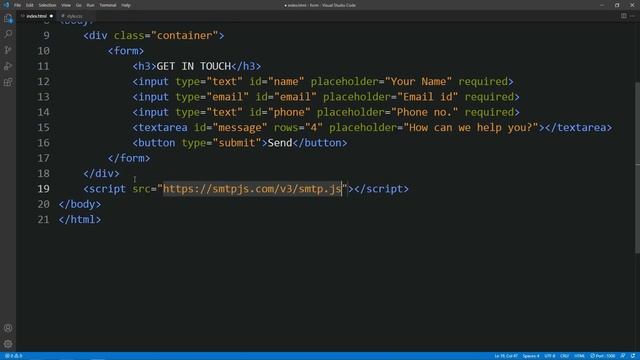Open the File menu

click(x=17, y=5)
